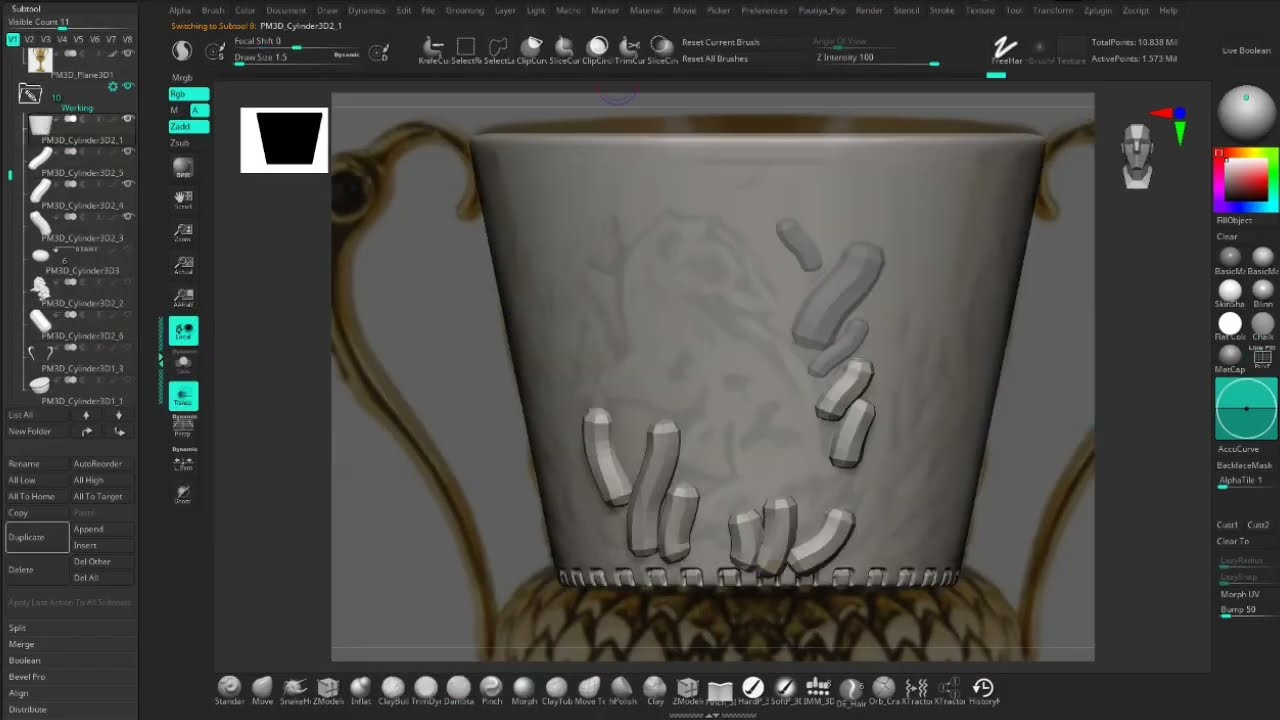
Task: Toggle the Rgb channel button
Action: click(189, 94)
